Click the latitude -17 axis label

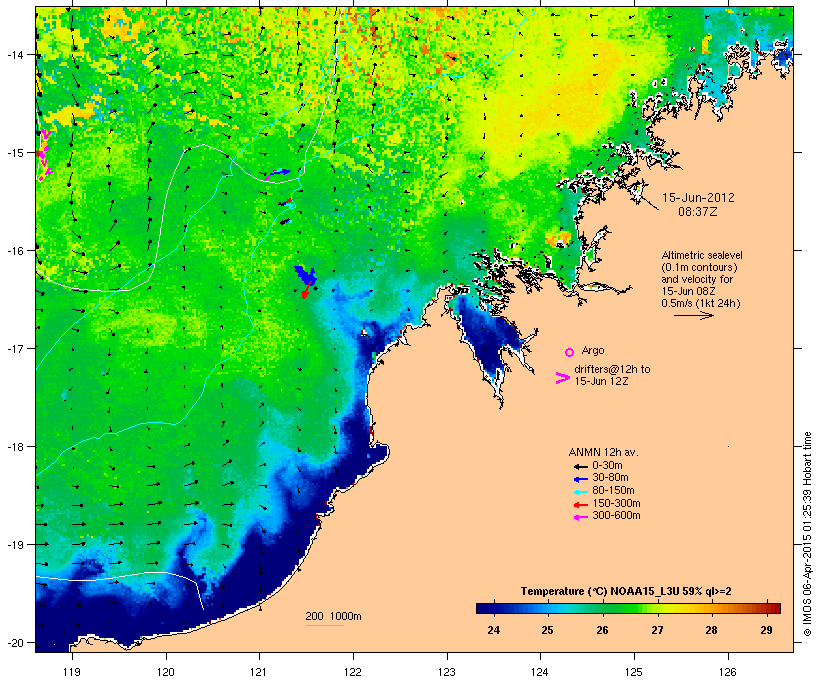pos(15,348)
